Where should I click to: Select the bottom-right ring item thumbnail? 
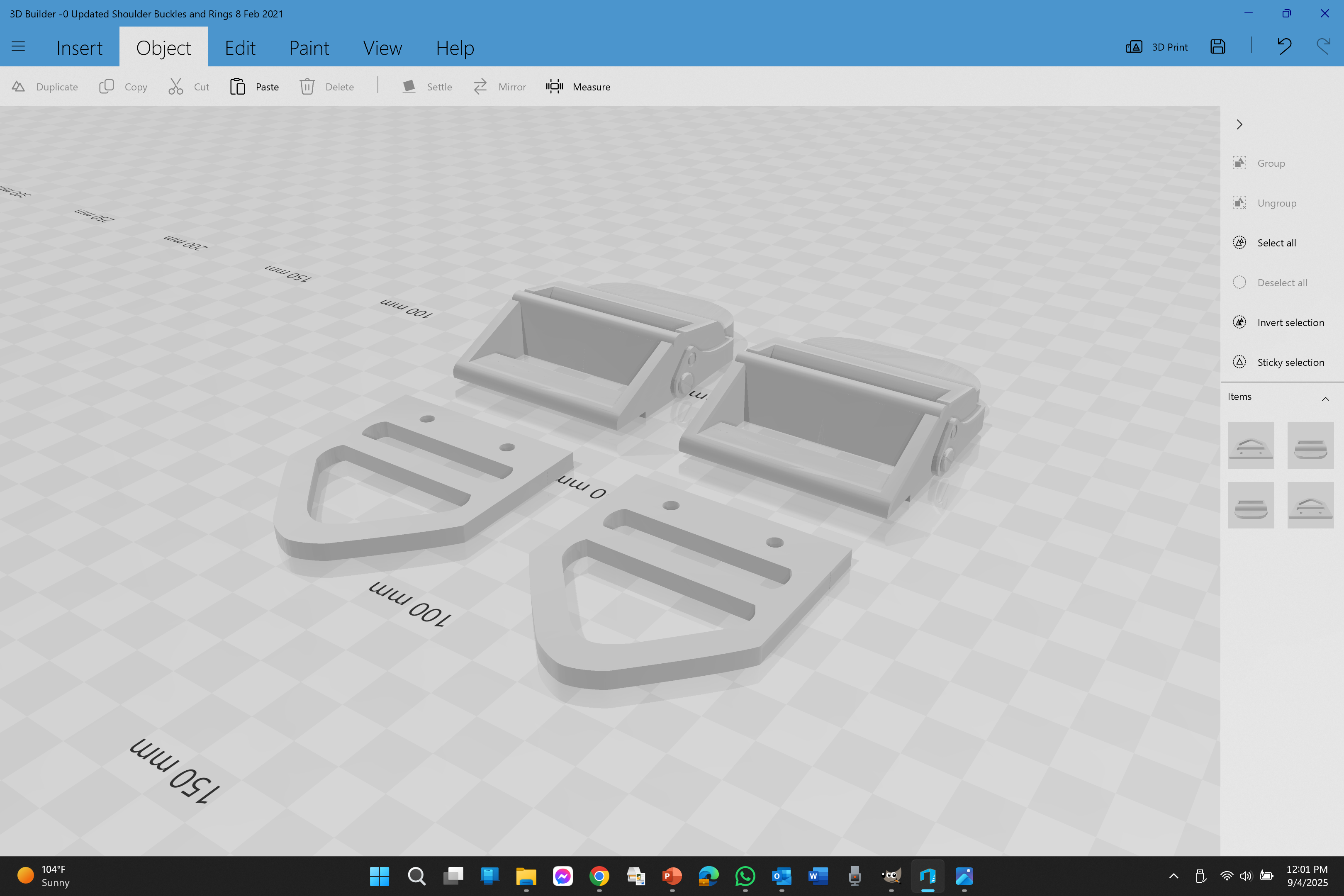pyautogui.click(x=1310, y=505)
